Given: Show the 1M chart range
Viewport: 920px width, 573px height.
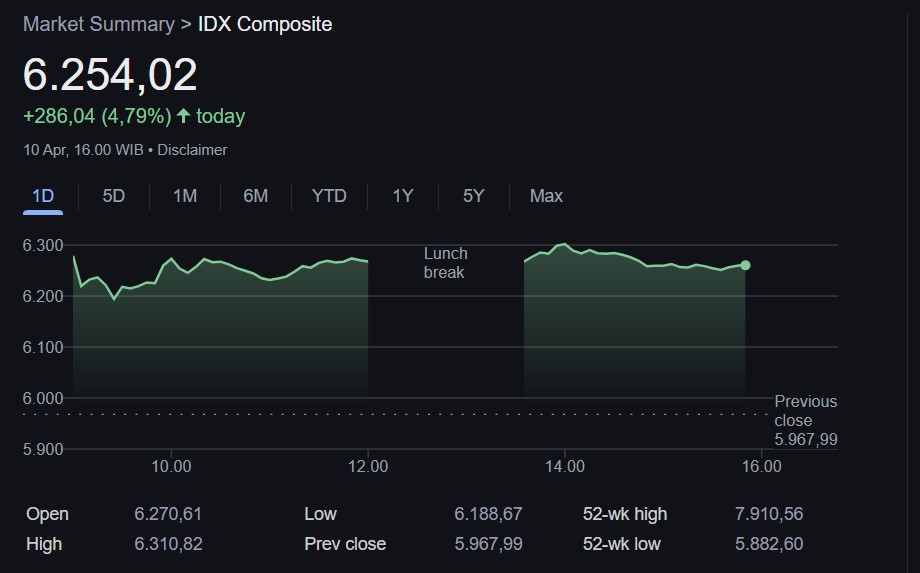Looking at the screenshot, I should tap(185, 196).
